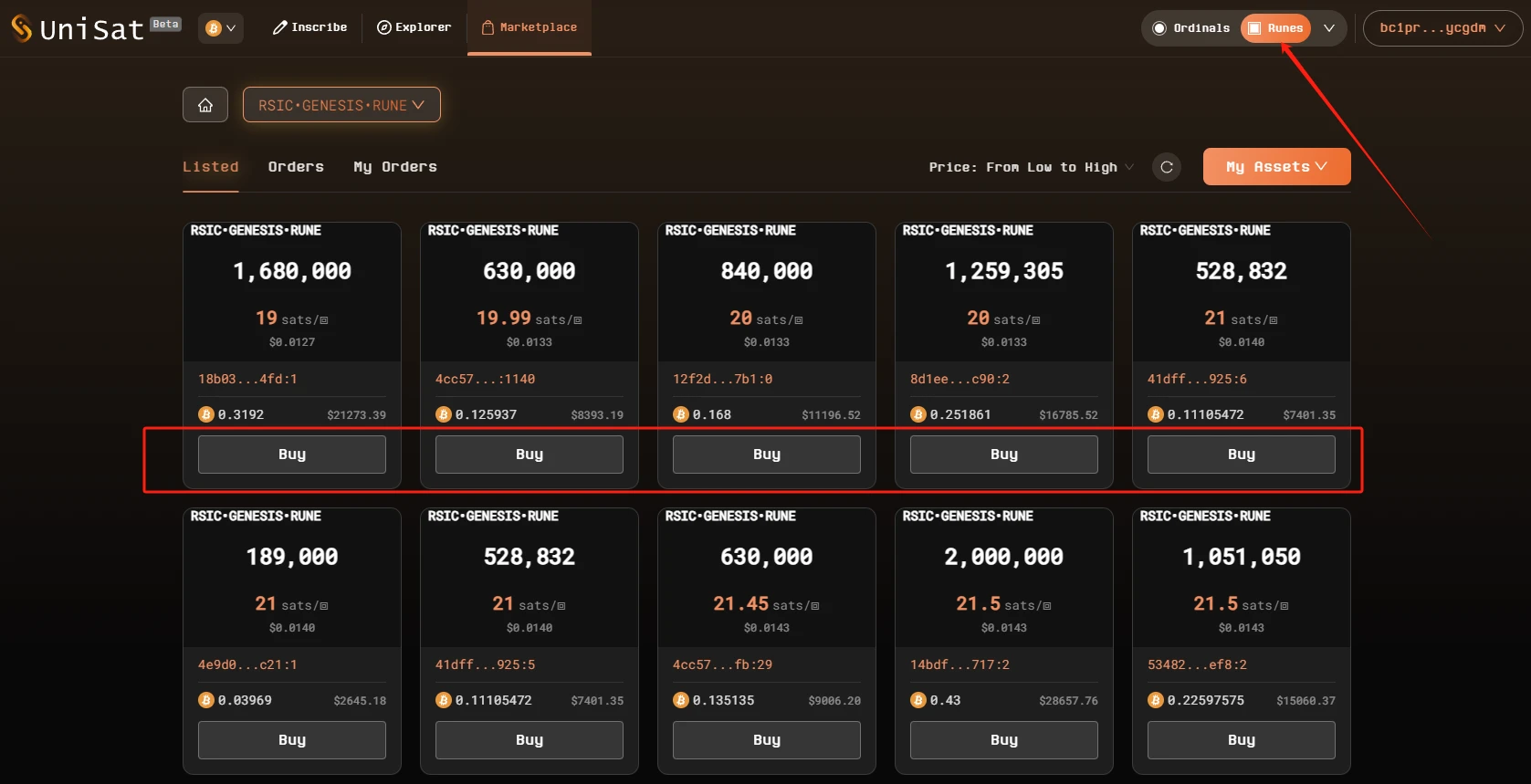Buy the 2,000,000 rune listing
Viewport: 1531px width, 784px height.
click(1004, 740)
